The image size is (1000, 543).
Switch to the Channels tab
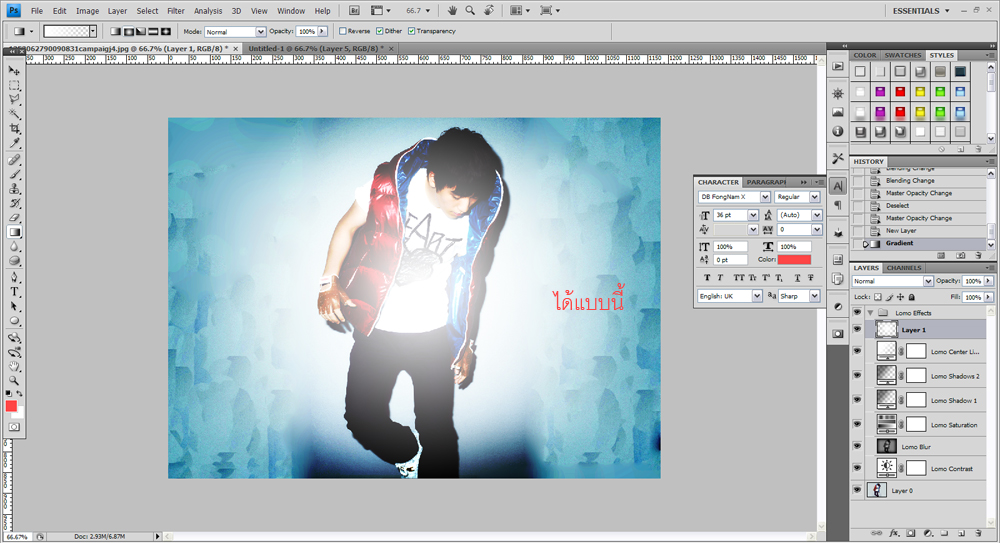904,267
